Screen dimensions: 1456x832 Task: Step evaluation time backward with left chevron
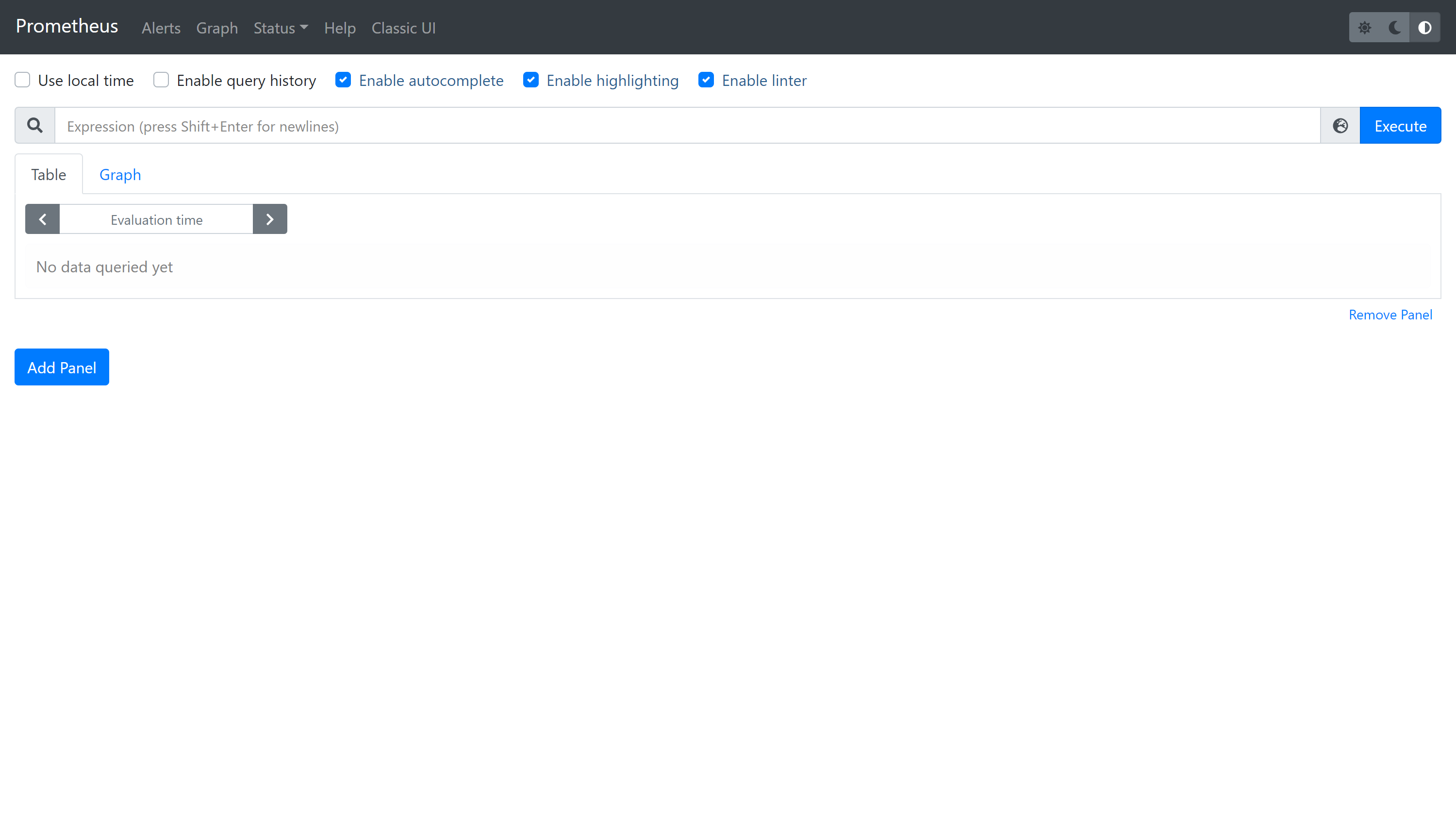pos(42,219)
